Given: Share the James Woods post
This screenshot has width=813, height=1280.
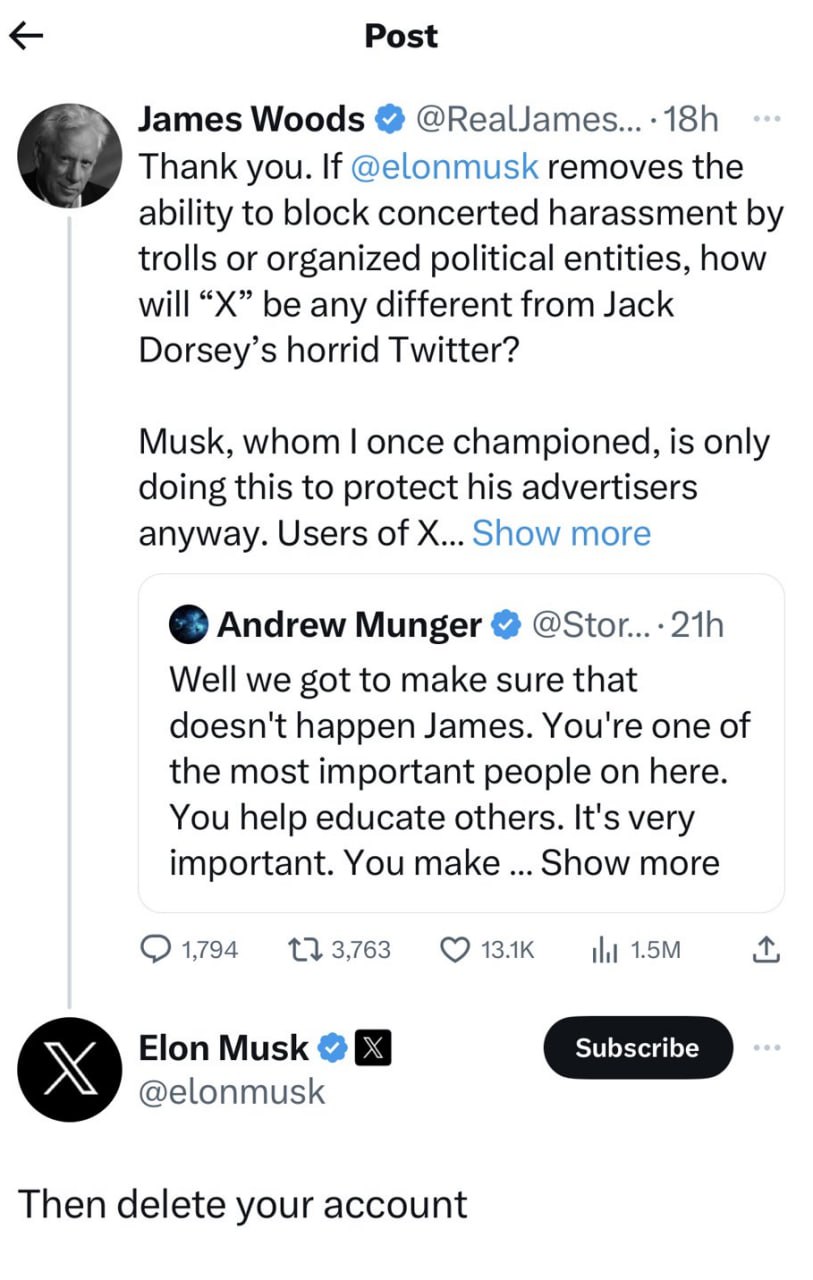Looking at the screenshot, I should [764, 949].
